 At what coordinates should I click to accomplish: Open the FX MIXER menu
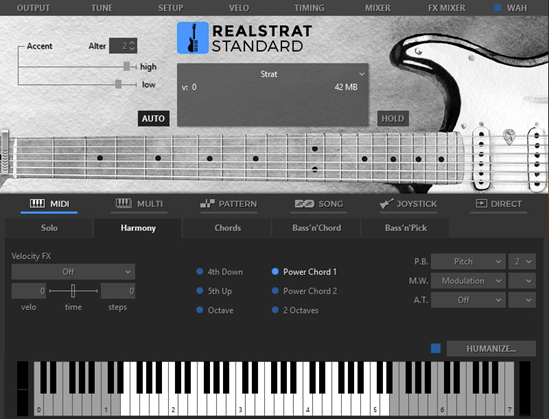(447, 8)
